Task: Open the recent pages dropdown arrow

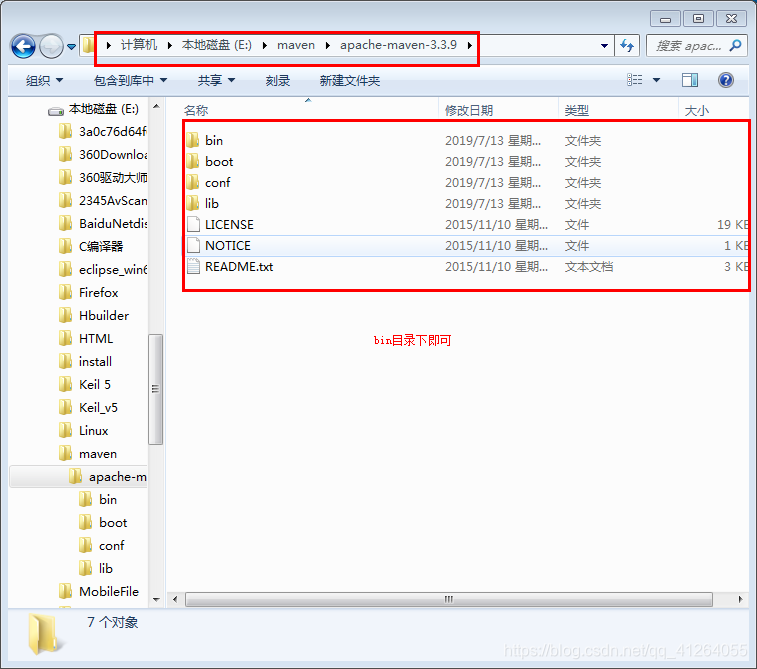Action: [71, 47]
